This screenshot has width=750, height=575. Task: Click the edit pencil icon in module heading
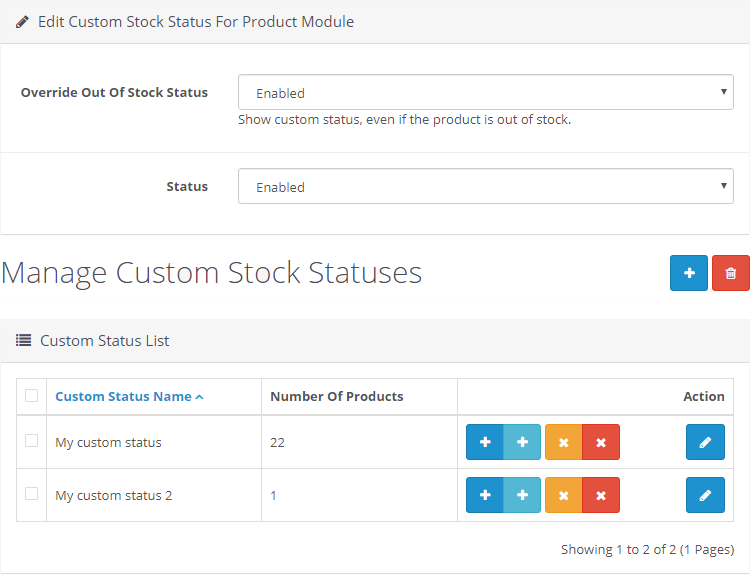pos(22,22)
